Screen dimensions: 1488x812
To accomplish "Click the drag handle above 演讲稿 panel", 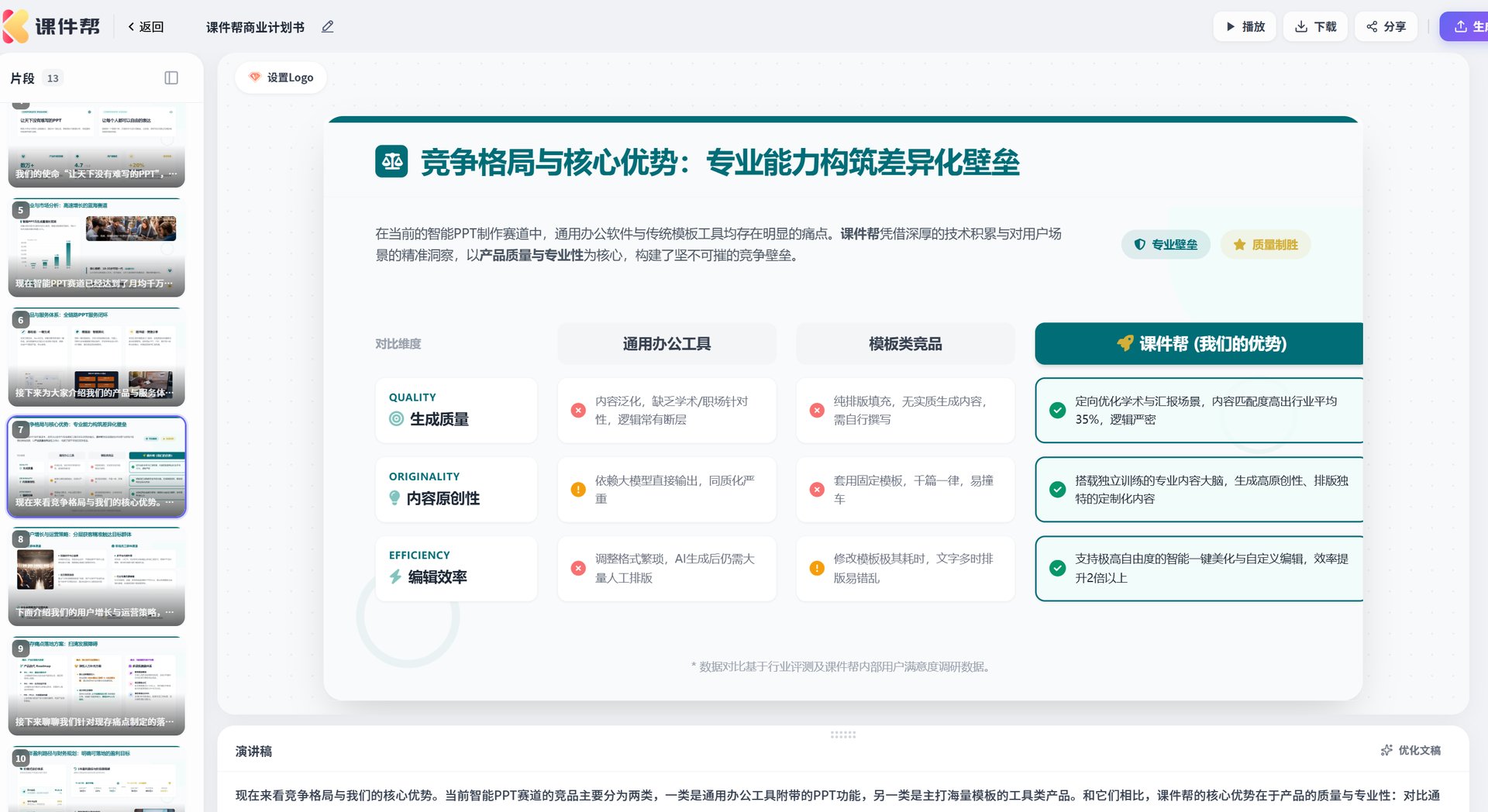I will (843, 734).
